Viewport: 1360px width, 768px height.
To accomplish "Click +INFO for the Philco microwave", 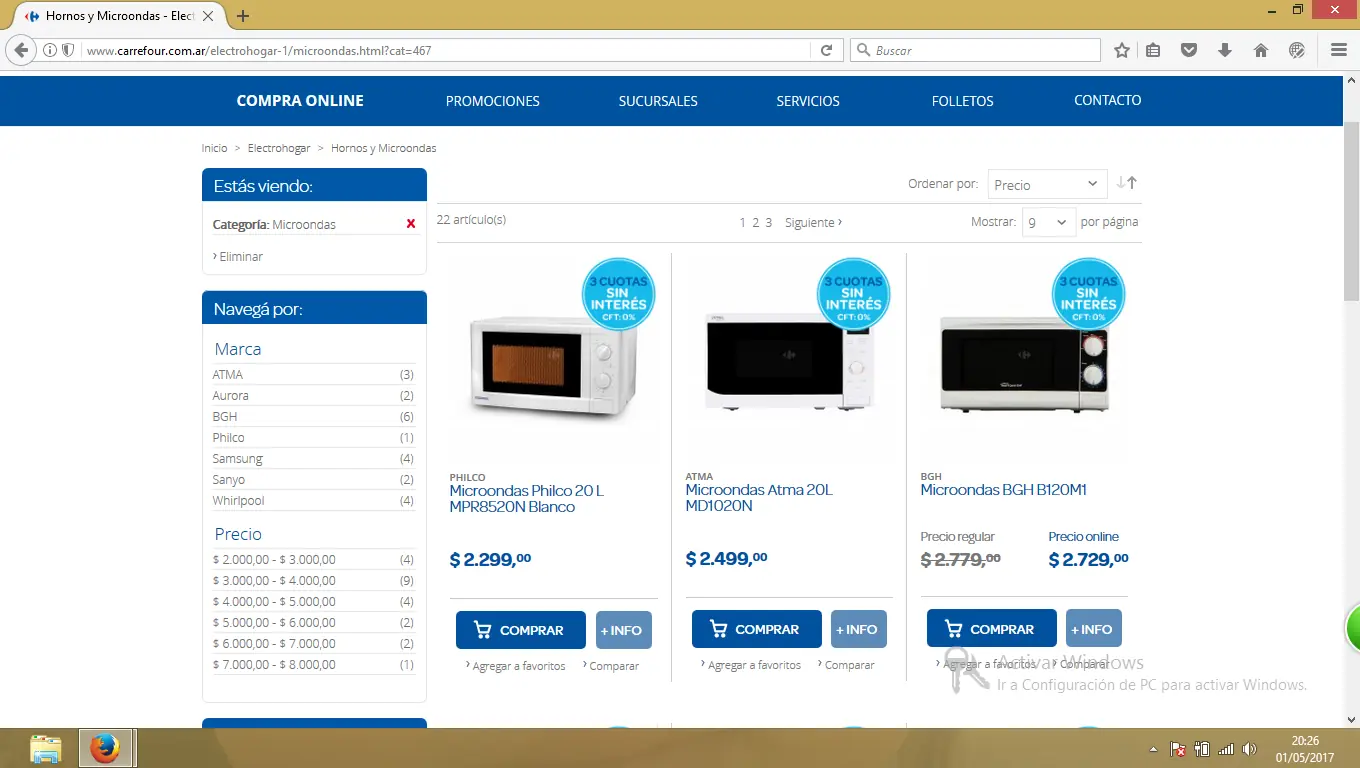I will pos(624,630).
